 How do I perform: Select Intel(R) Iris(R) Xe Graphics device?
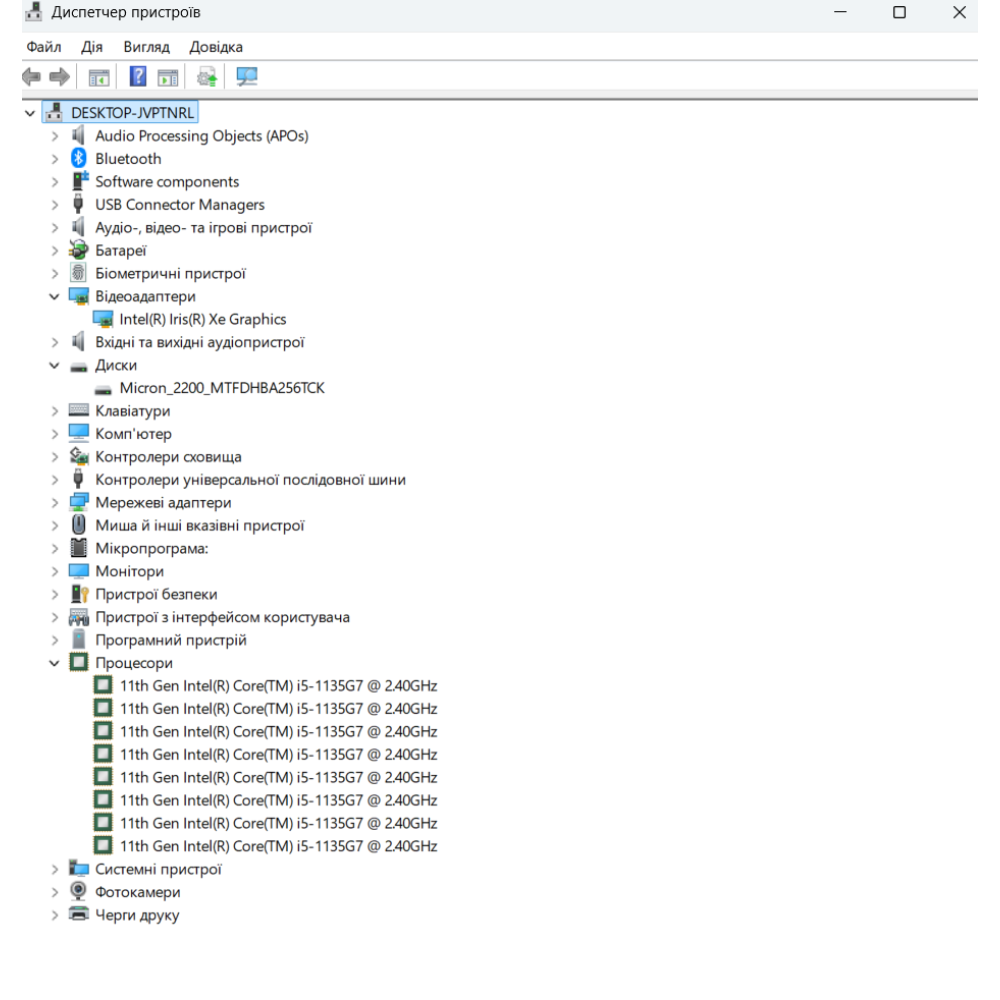(x=202, y=319)
